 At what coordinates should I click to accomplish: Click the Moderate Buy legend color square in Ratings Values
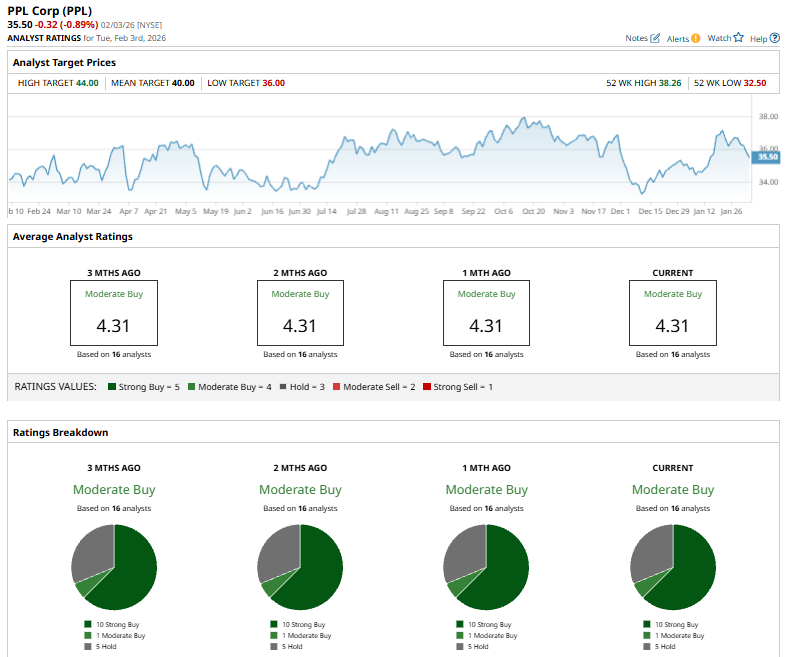click(191, 387)
